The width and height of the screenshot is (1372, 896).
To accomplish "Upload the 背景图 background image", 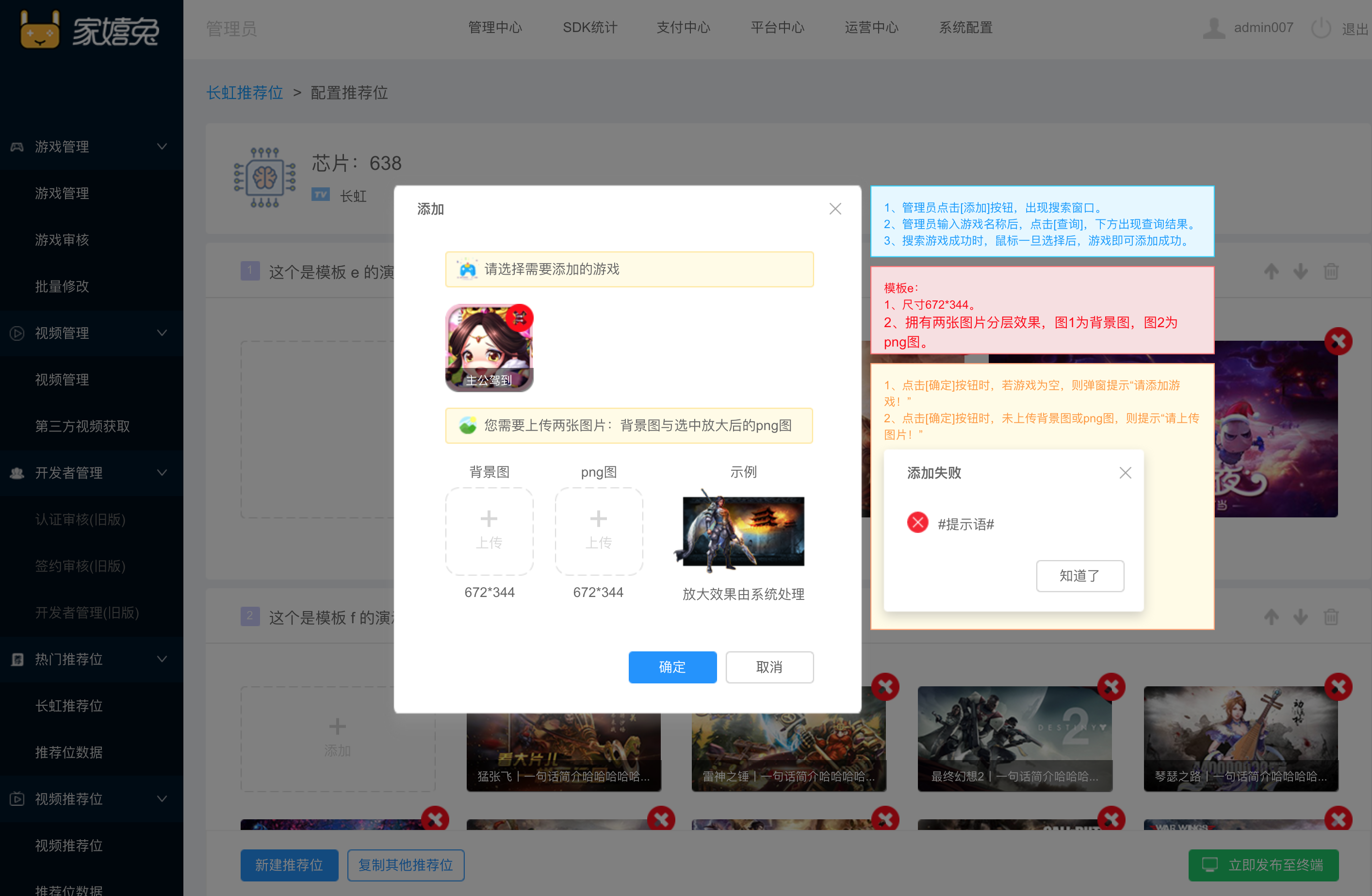I will 489,531.
